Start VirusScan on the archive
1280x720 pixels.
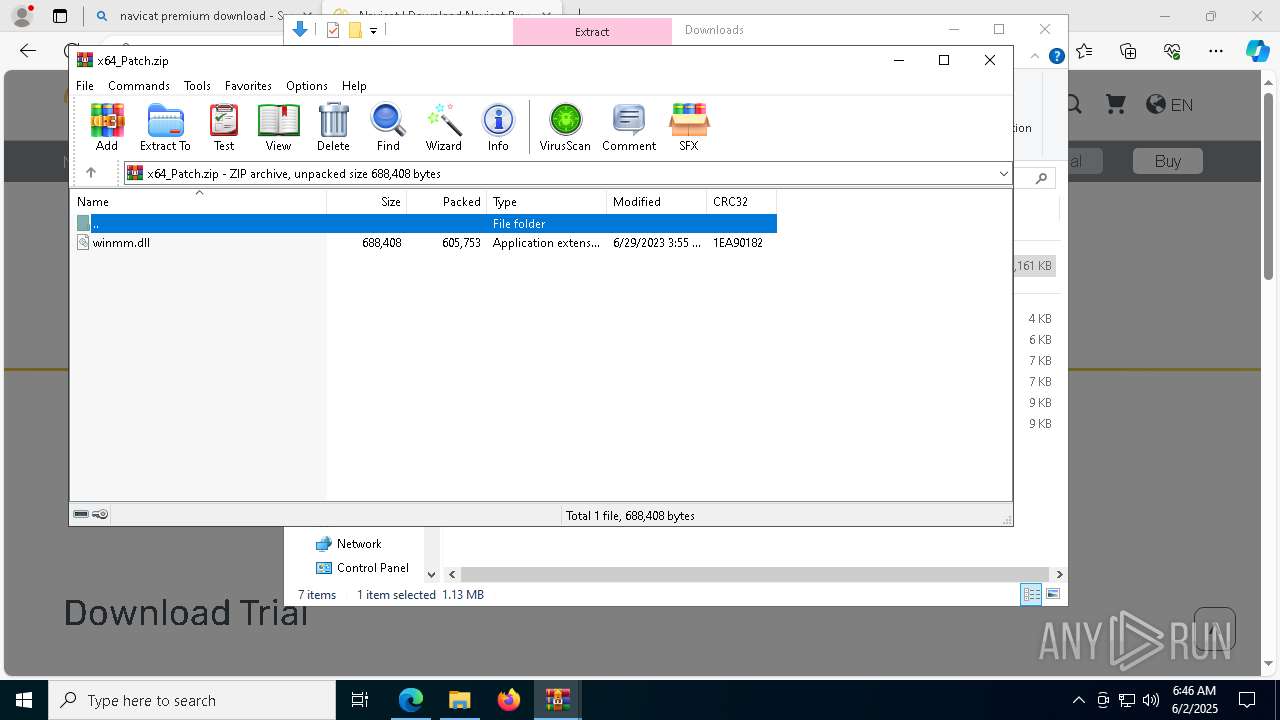point(565,127)
